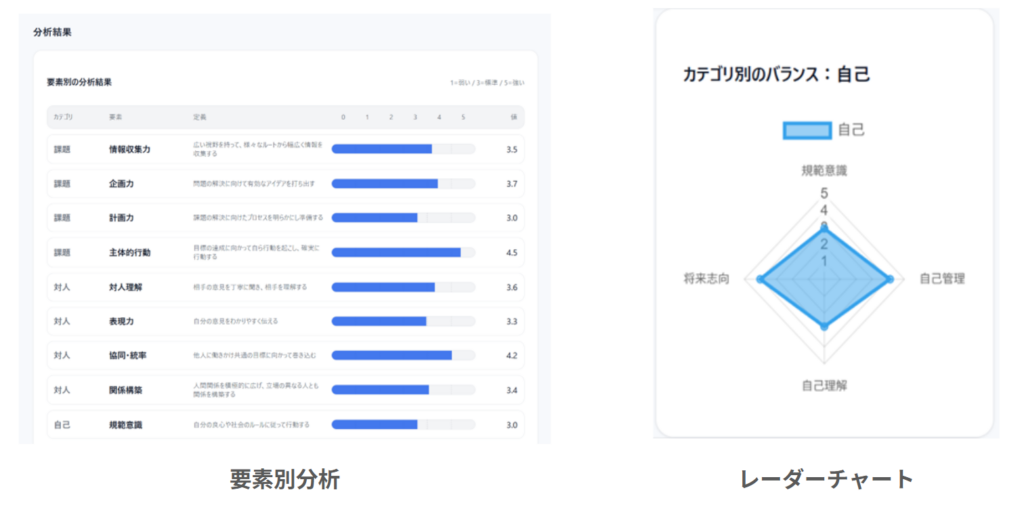
Task: Click the 計画力 element name
Action: click(x=122, y=218)
